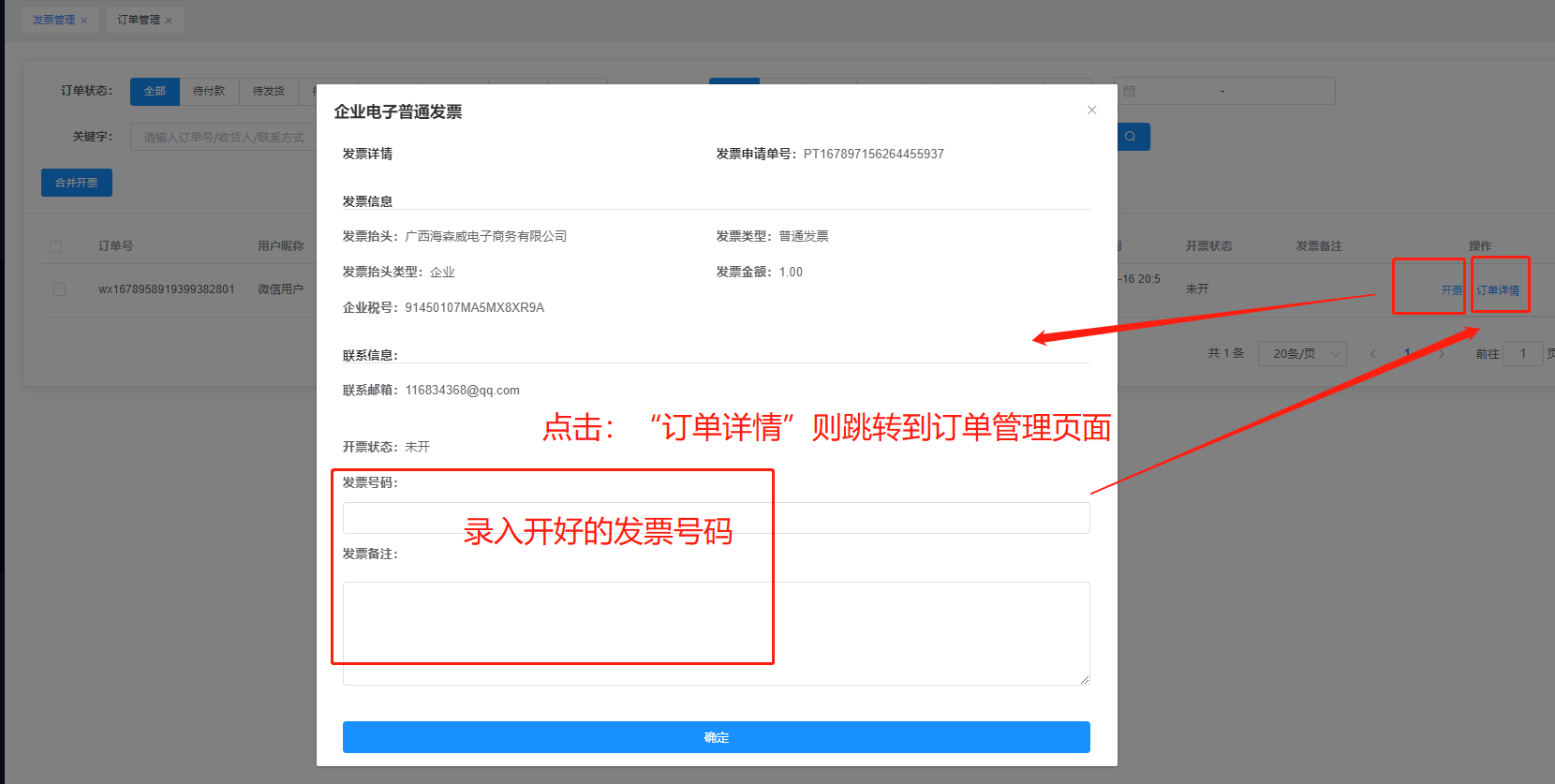Click the resize handle of 发票备注 textarea
This screenshot has width=1555, height=784.
pyautogui.click(x=1085, y=680)
